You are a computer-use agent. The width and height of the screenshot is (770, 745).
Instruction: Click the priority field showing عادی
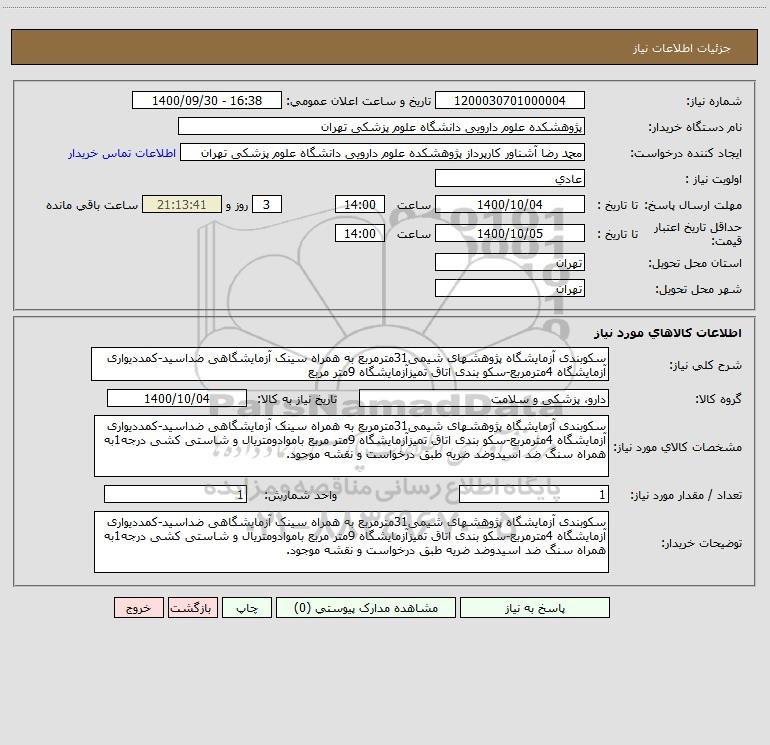510,178
